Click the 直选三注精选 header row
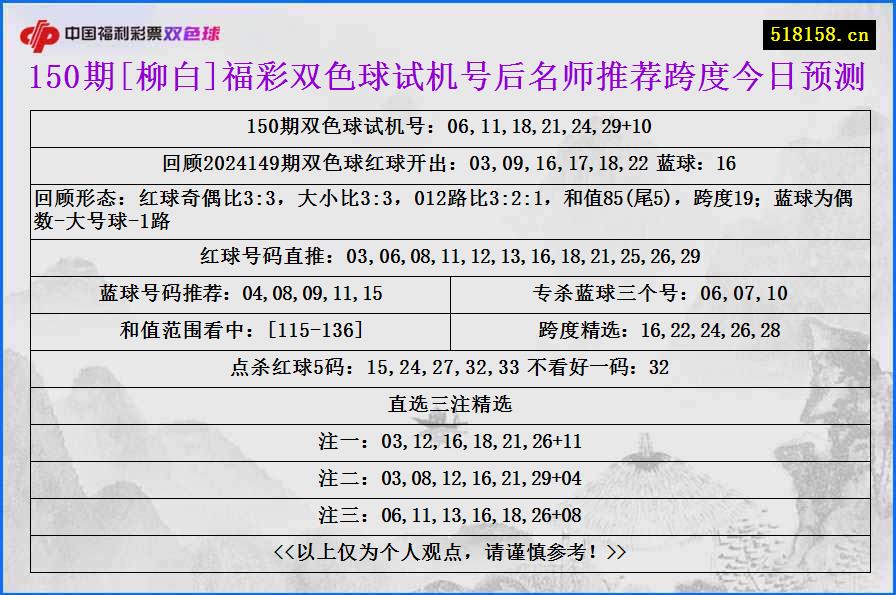This screenshot has width=896, height=595. (x=448, y=403)
